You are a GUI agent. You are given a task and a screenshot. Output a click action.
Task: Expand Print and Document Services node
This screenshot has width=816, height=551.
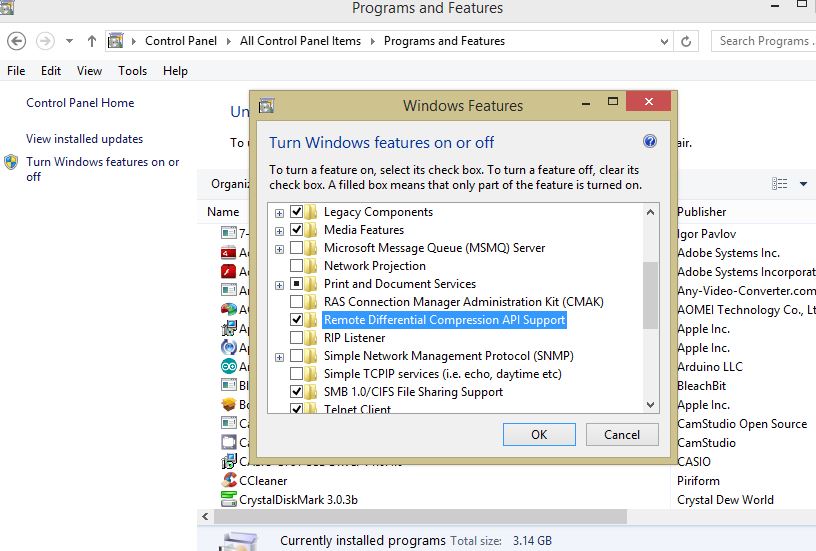[x=279, y=285]
